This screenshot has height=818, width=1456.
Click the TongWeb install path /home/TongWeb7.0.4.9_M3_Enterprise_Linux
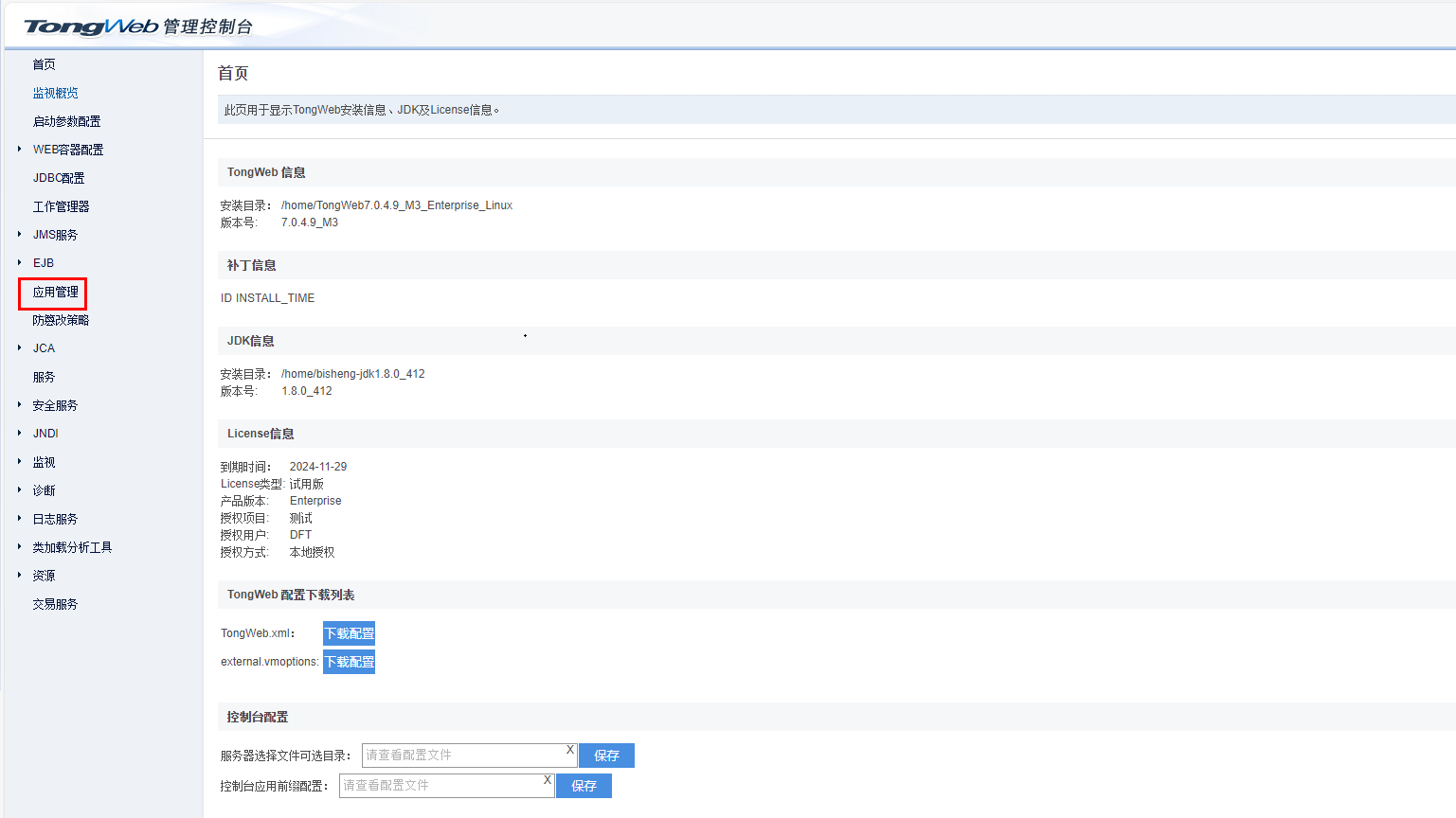[x=397, y=205]
